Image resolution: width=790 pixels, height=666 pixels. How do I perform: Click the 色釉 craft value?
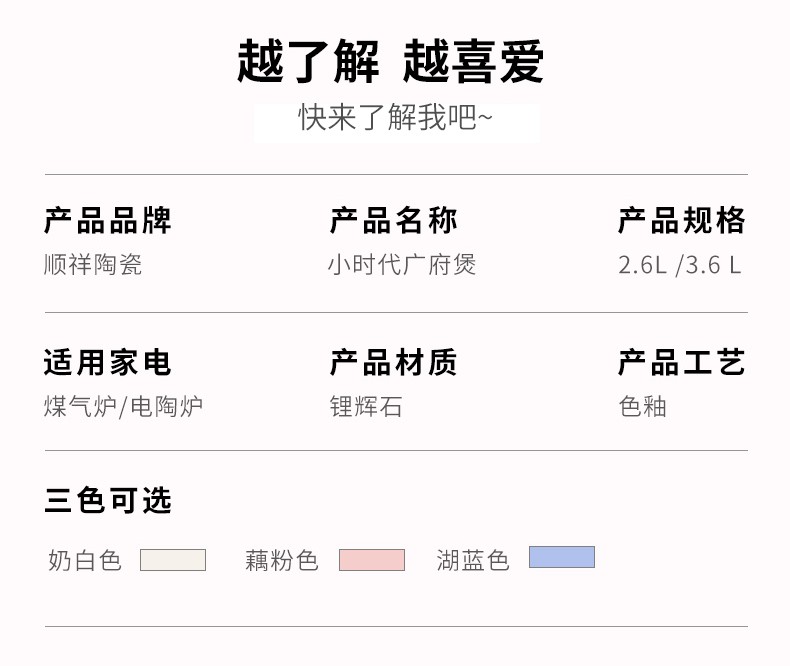tap(643, 407)
